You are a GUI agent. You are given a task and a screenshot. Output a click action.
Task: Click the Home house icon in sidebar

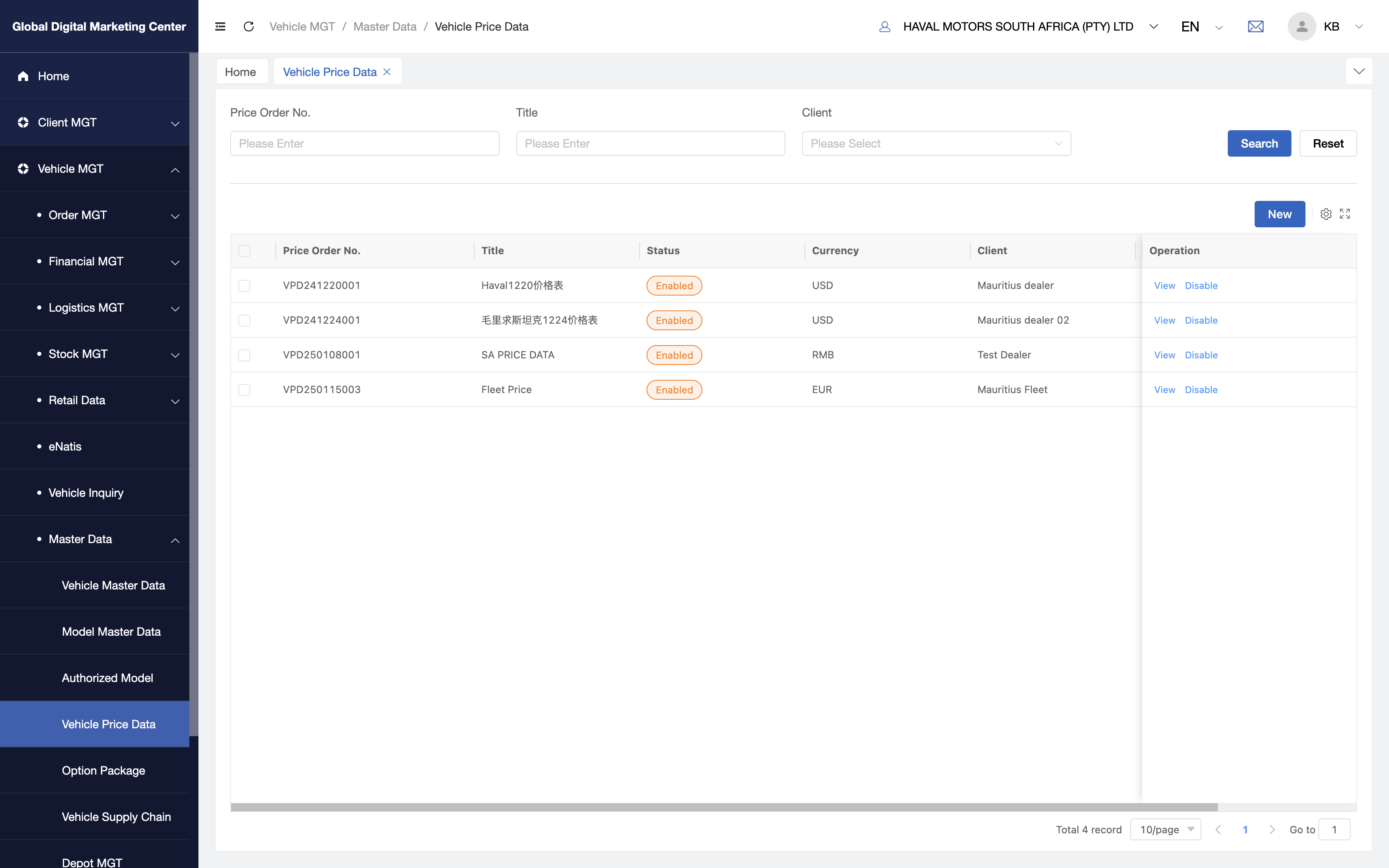point(23,76)
